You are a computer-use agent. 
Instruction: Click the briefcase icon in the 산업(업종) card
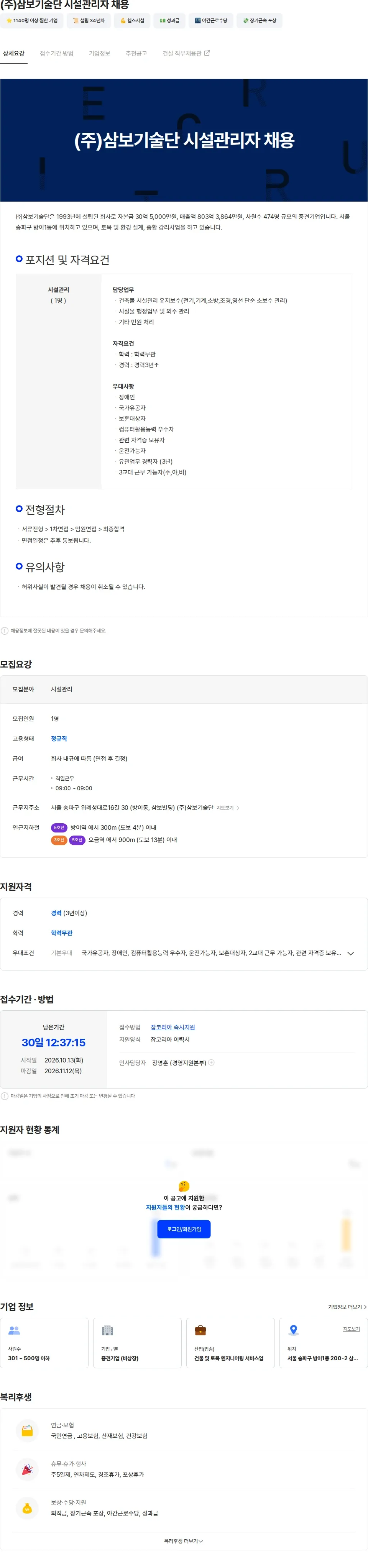(x=200, y=1331)
